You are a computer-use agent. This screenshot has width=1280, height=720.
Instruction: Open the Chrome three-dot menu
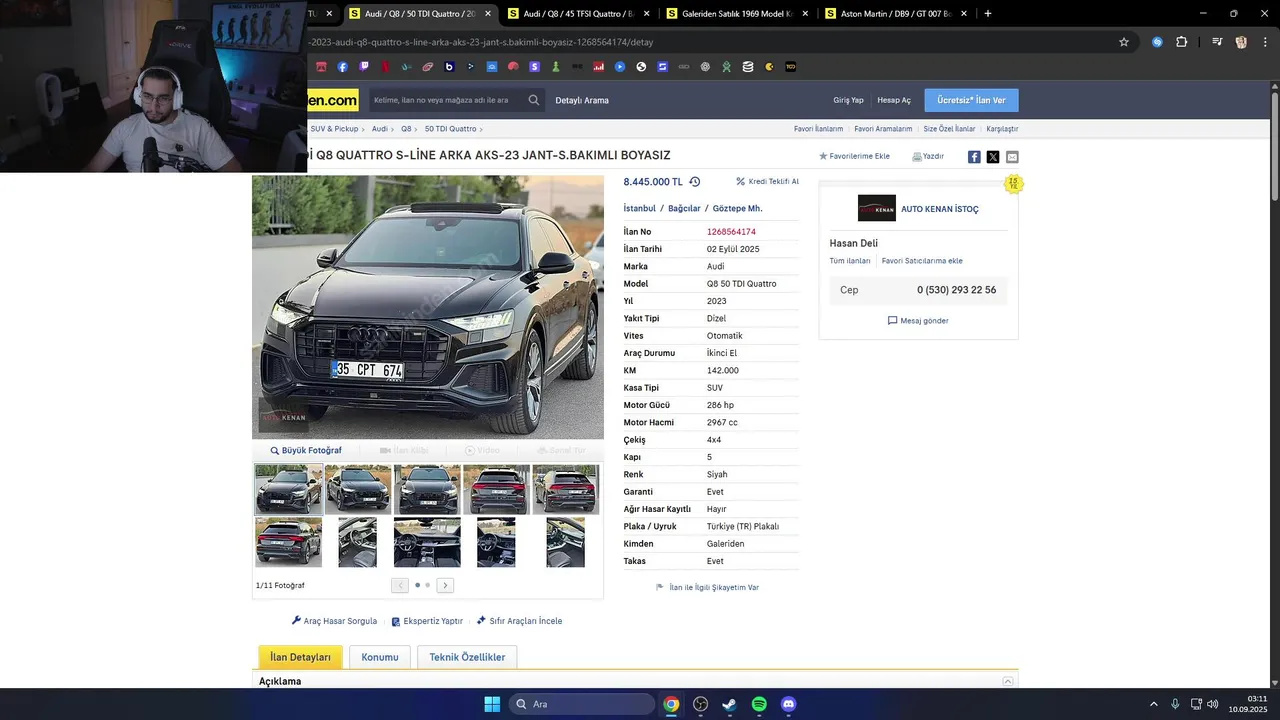click(1264, 42)
